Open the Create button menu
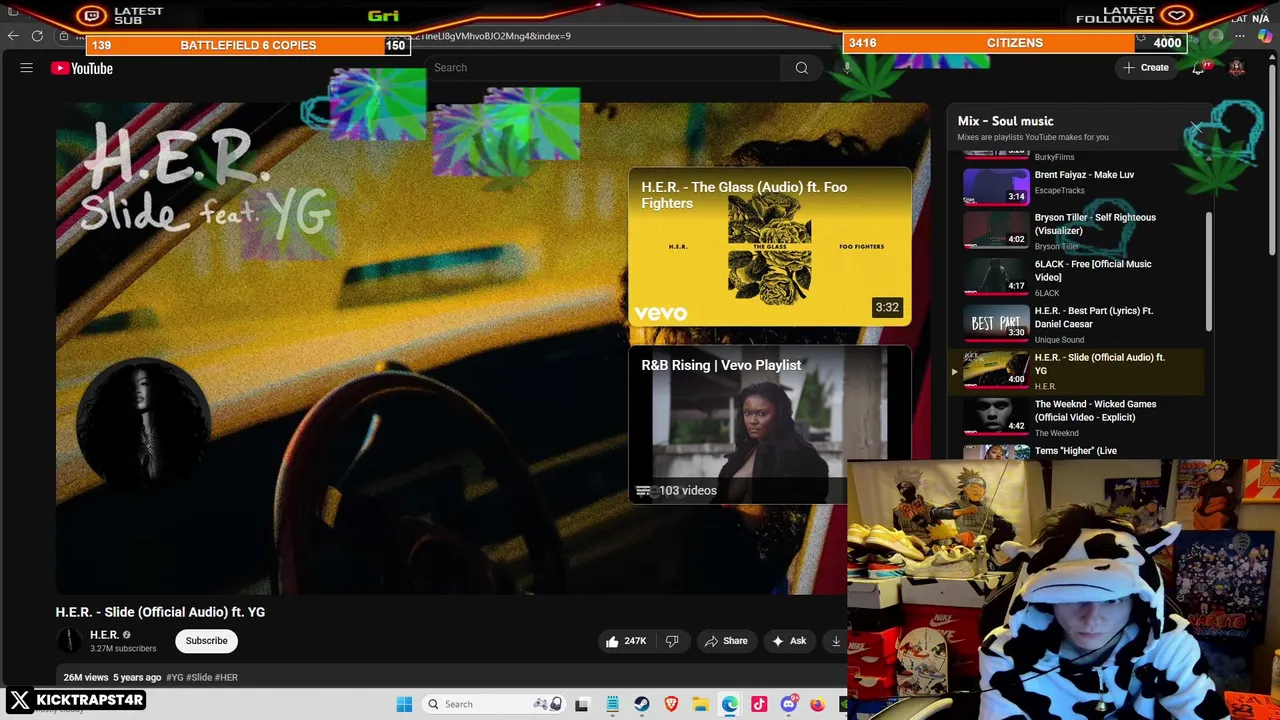The image size is (1280, 720). (x=1146, y=68)
